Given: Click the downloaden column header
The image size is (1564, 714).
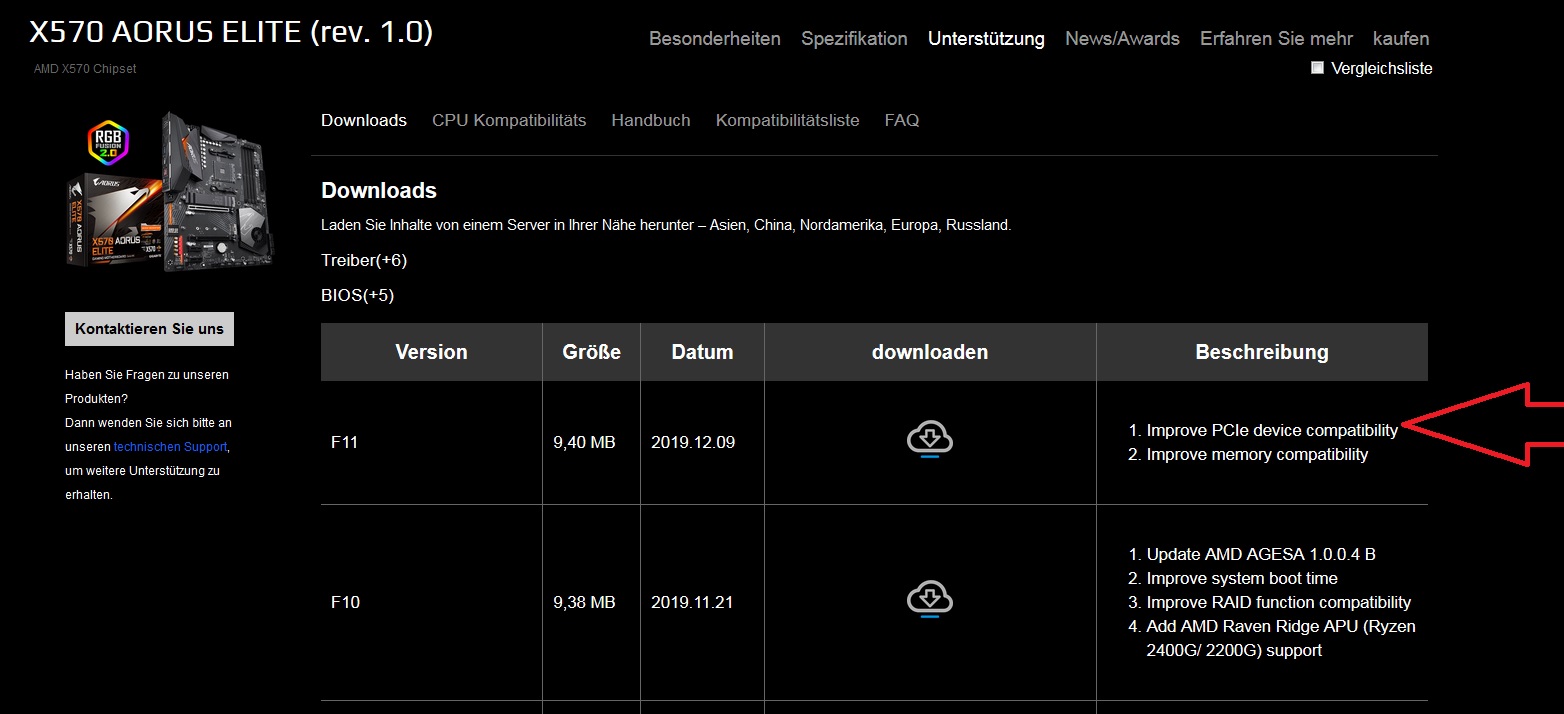Looking at the screenshot, I should tap(930, 352).
